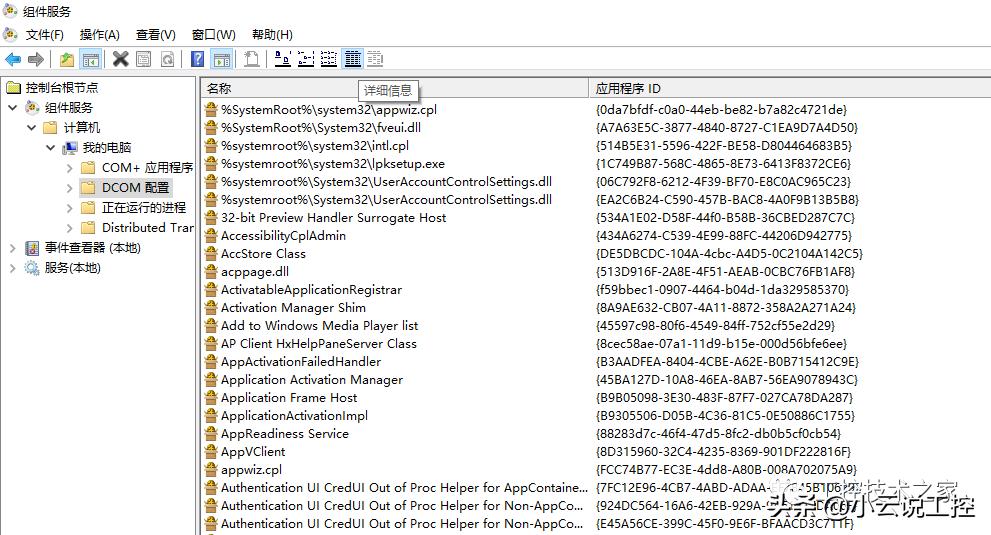Click the gear icon beside 服务(本地)
Image resolution: width=991 pixels, height=535 pixels.
tap(32, 268)
